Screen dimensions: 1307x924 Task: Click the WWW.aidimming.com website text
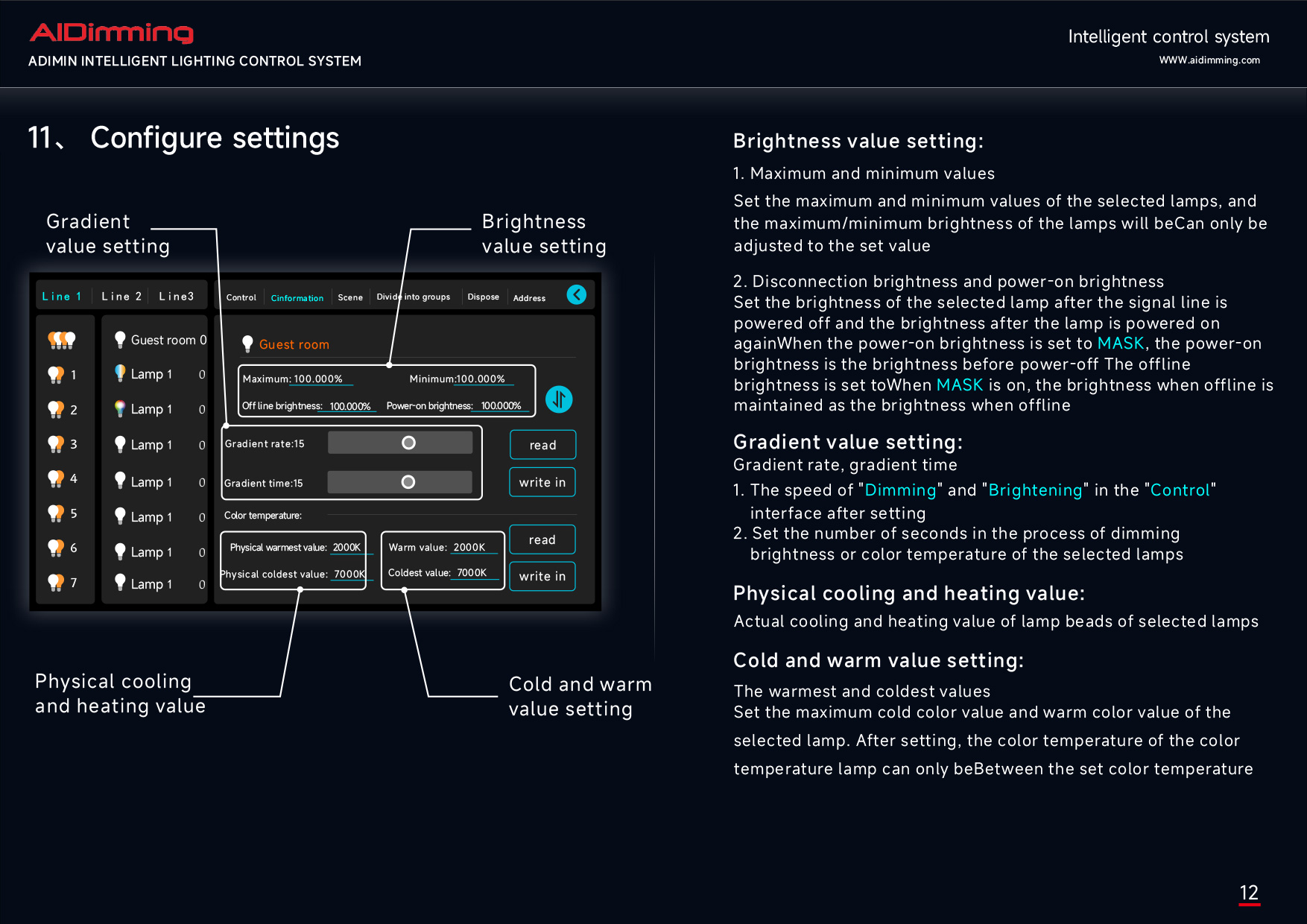click(1209, 60)
